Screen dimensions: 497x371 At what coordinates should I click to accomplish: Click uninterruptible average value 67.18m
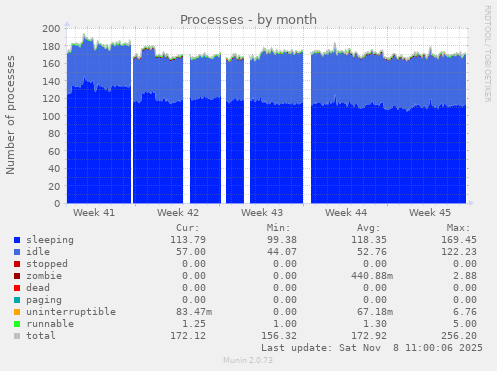click(x=375, y=312)
